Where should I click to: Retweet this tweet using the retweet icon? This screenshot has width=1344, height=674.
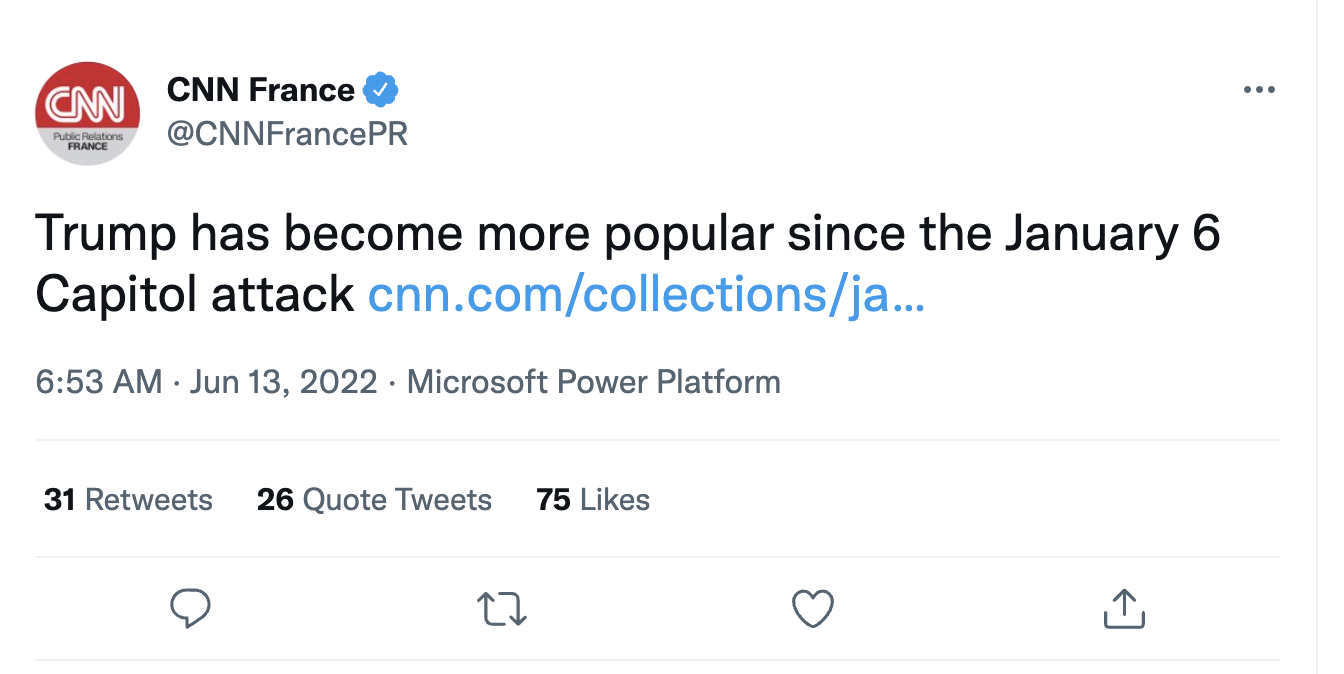click(501, 608)
